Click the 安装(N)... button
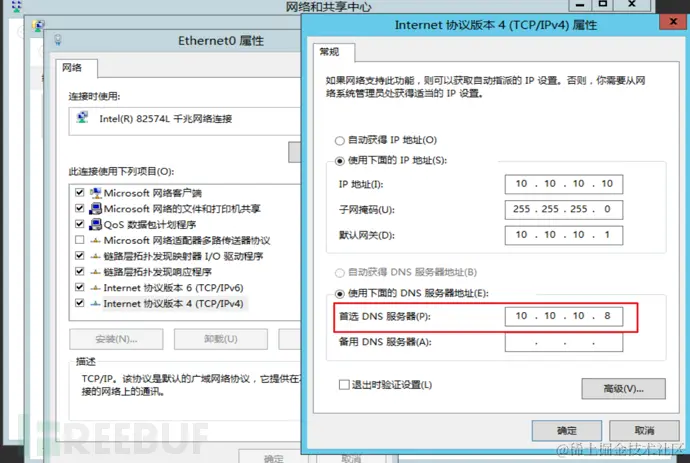Screen dimensions: 690x463 pos(116,339)
